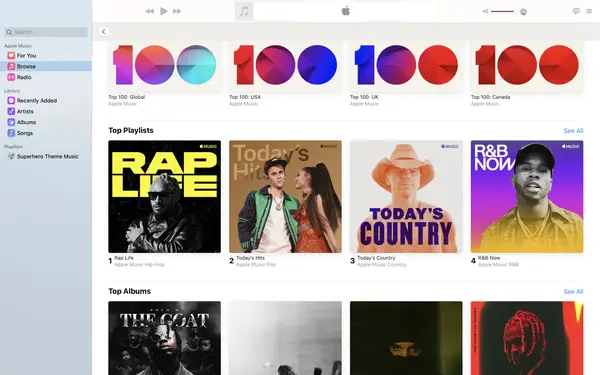The image size is (600, 375).
Task: Click the 'Apple Music Pop' subtitle
Action: (256, 264)
